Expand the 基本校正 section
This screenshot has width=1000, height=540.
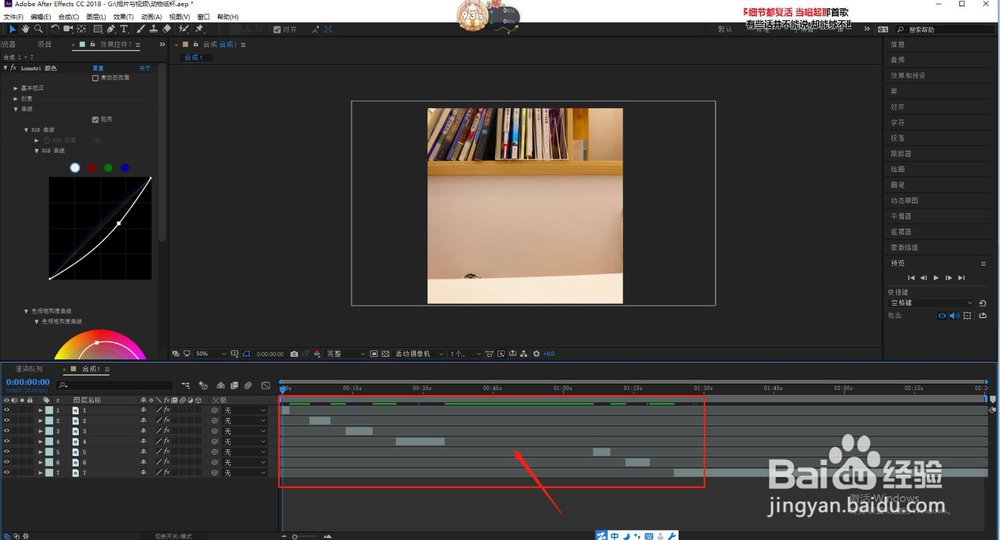15,88
